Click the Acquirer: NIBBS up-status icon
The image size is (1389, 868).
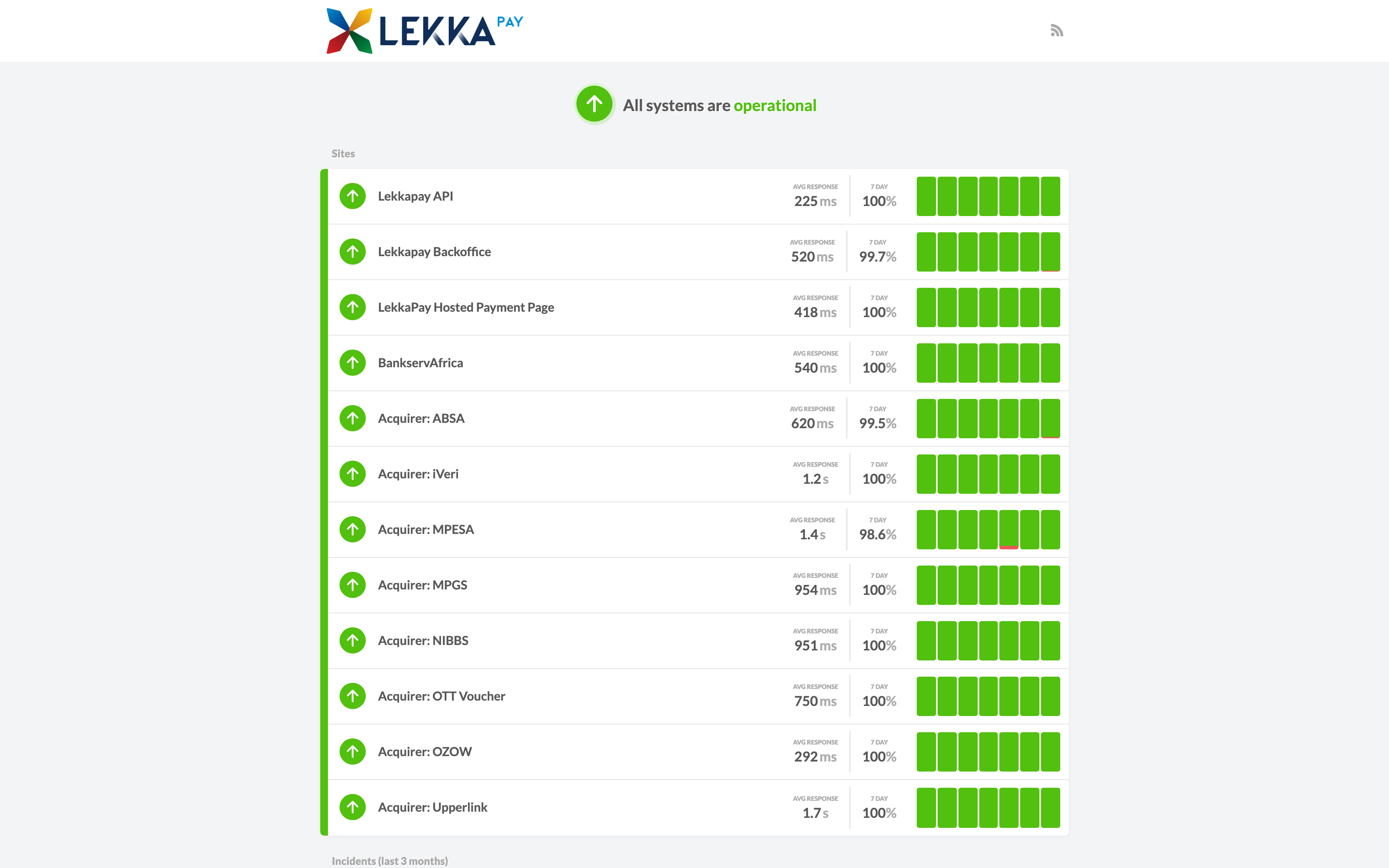click(x=352, y=641)
